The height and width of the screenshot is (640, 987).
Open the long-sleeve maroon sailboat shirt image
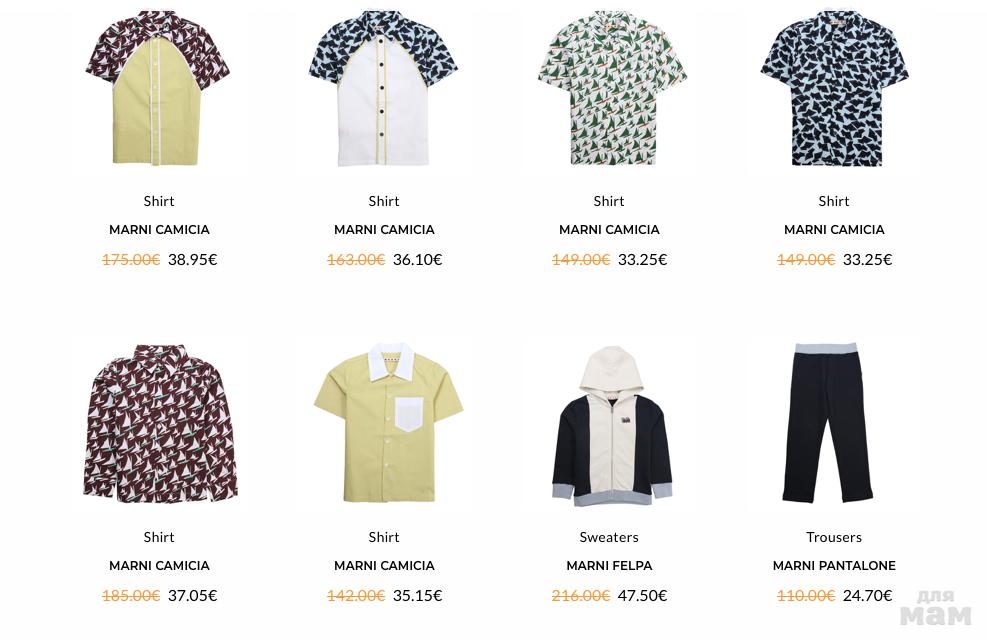coord(160,423)
